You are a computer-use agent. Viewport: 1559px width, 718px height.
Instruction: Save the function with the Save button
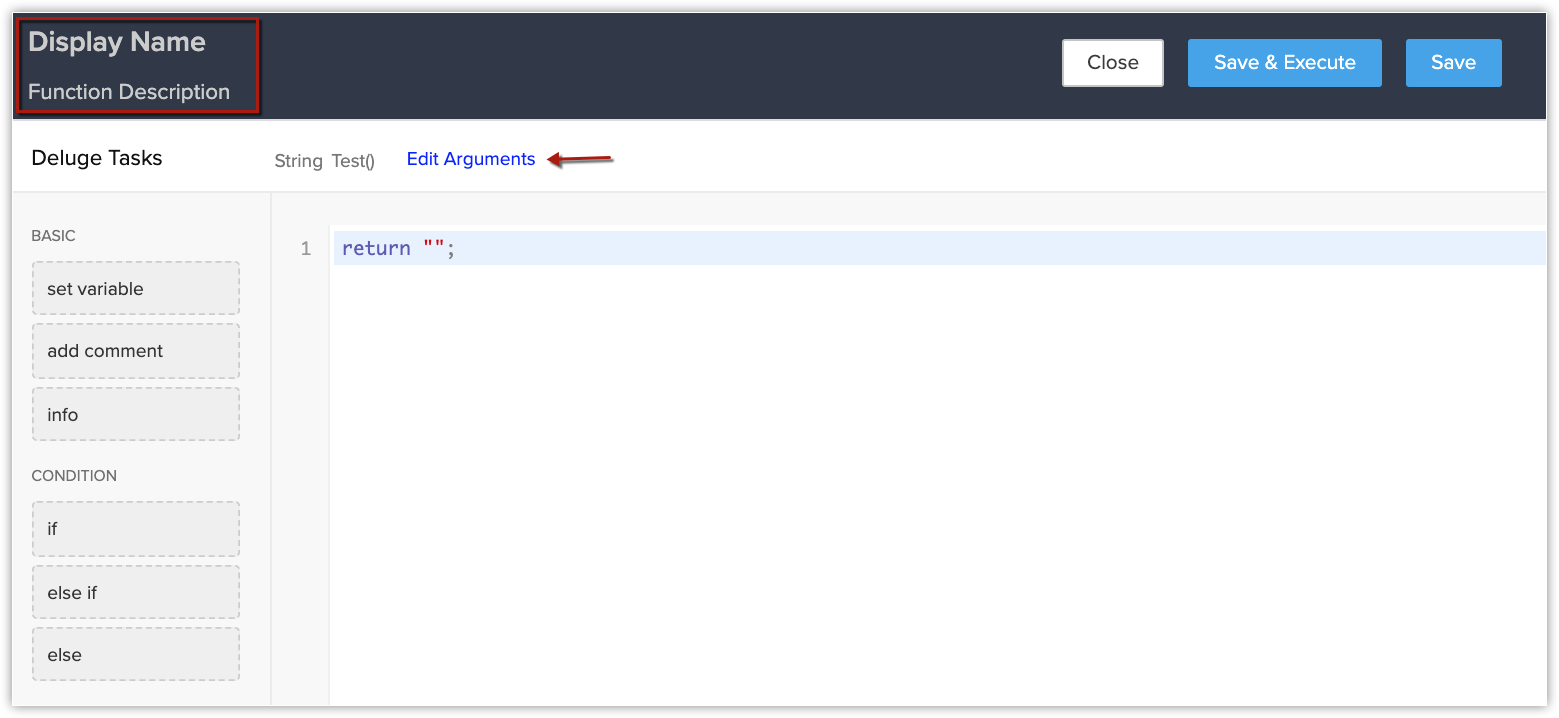[x=1453, y=63]
